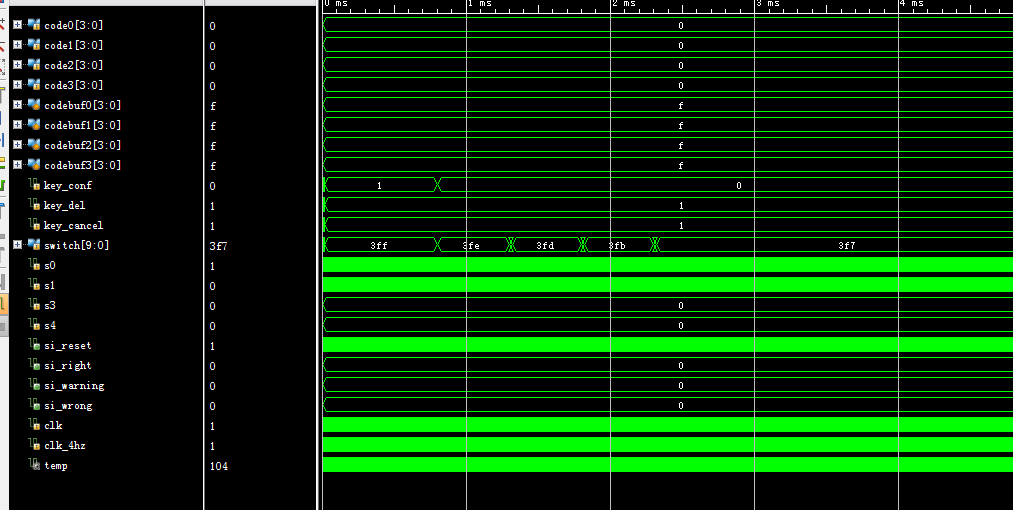Click the signal icon beside s0
The width and height of the screenshot is (1013, 510).
34,265
